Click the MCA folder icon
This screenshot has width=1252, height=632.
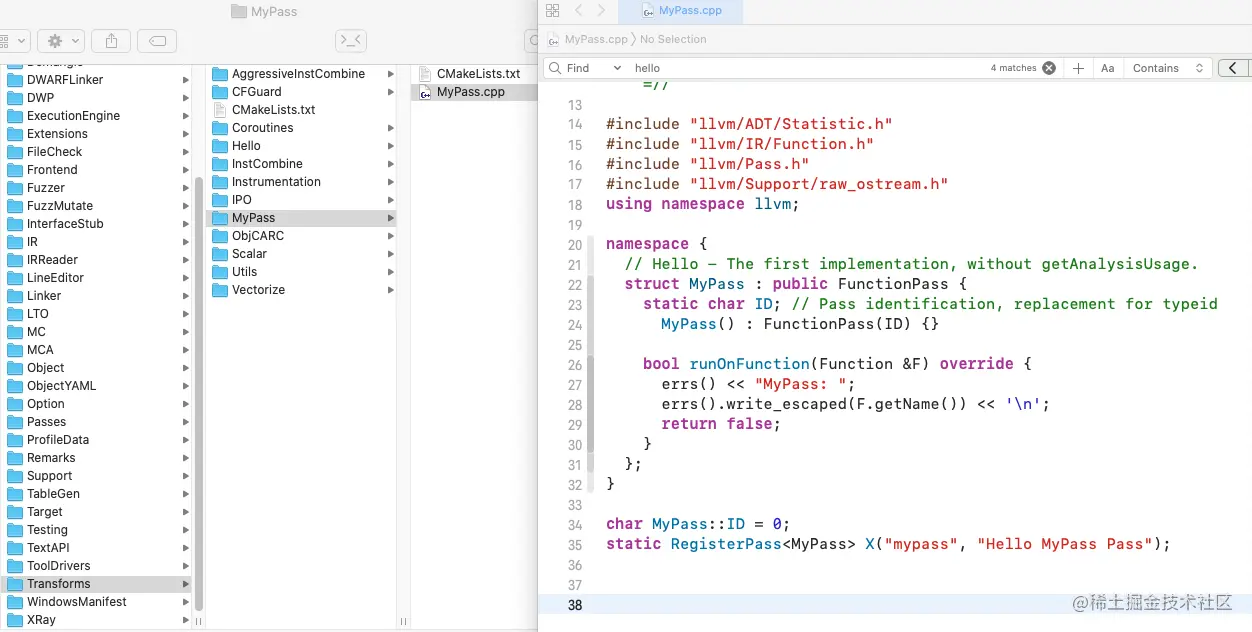pyautogui.click(x=15, y=350)
